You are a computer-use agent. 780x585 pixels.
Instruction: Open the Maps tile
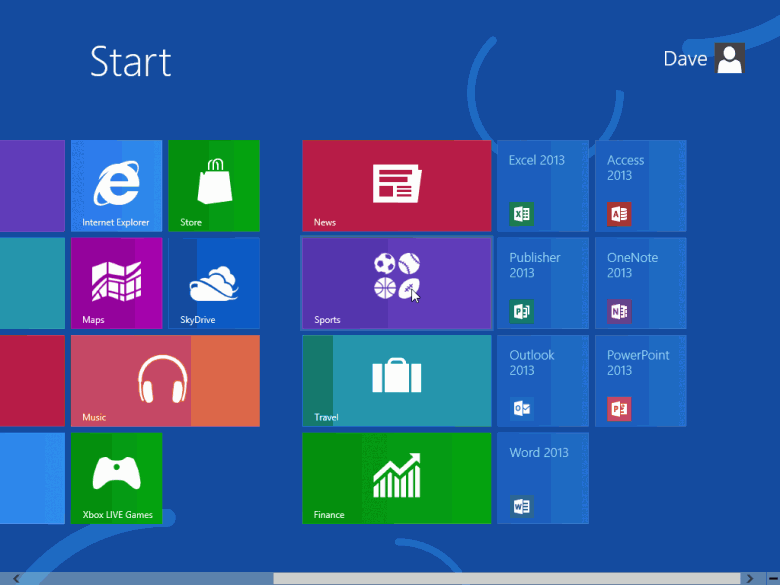pyautogui.click(x=116, y=283)
